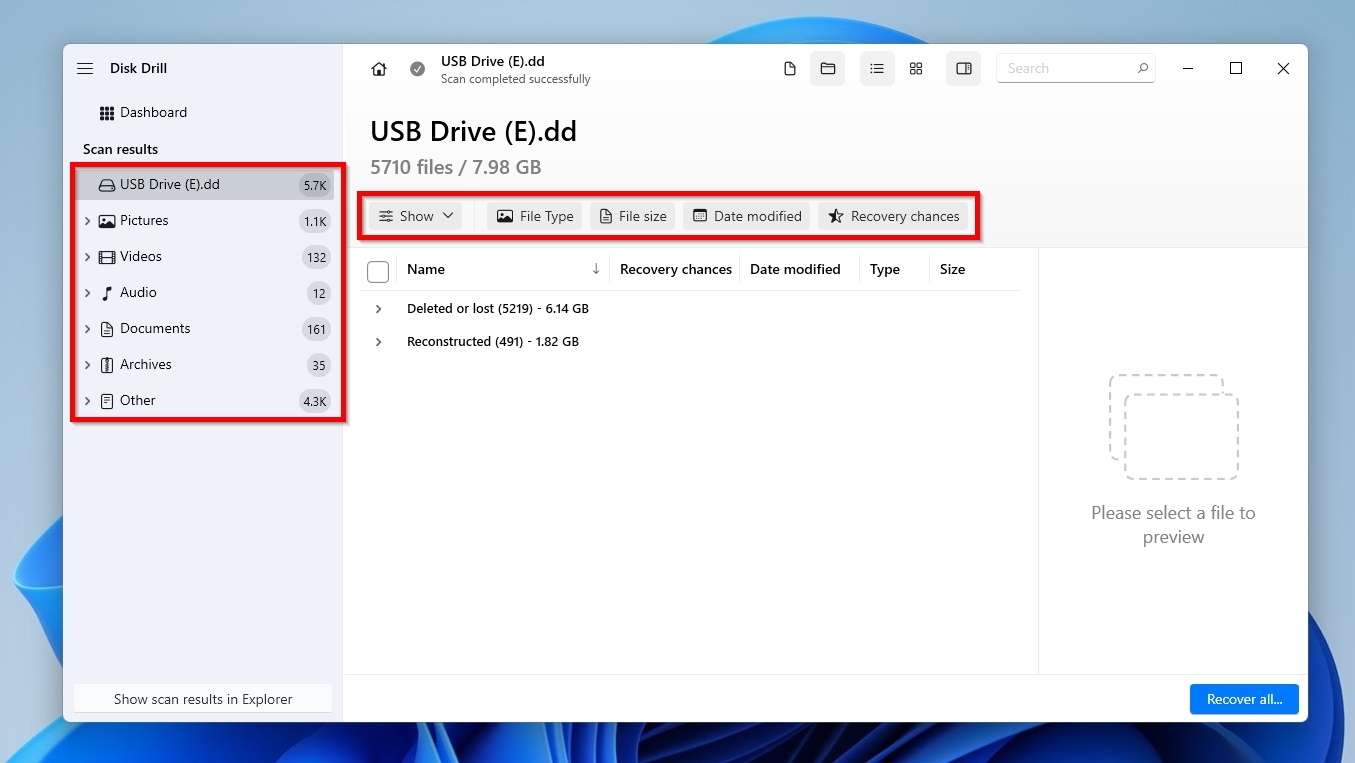The width and height of the screenshot is (1355, 763).
Task: Go to home via house icon
Action: (x=379, y=69)
